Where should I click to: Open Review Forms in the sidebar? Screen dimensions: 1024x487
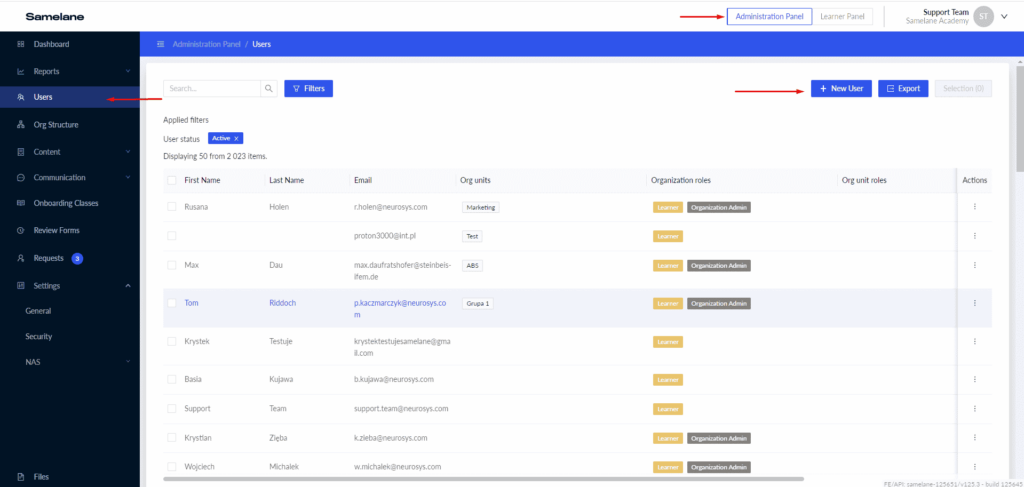(55, 230)
